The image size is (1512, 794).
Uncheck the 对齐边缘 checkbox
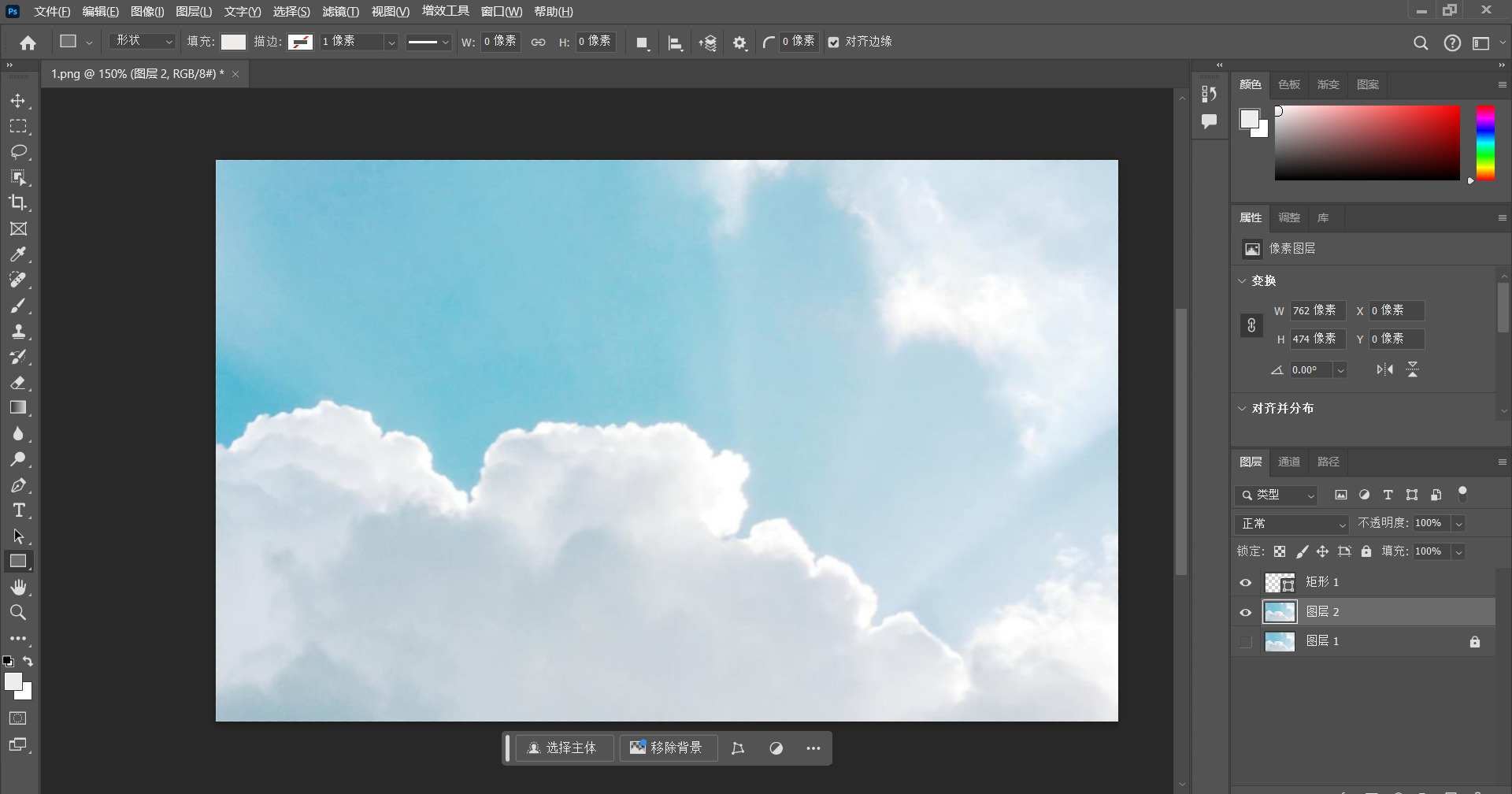[x=834, y=43]
